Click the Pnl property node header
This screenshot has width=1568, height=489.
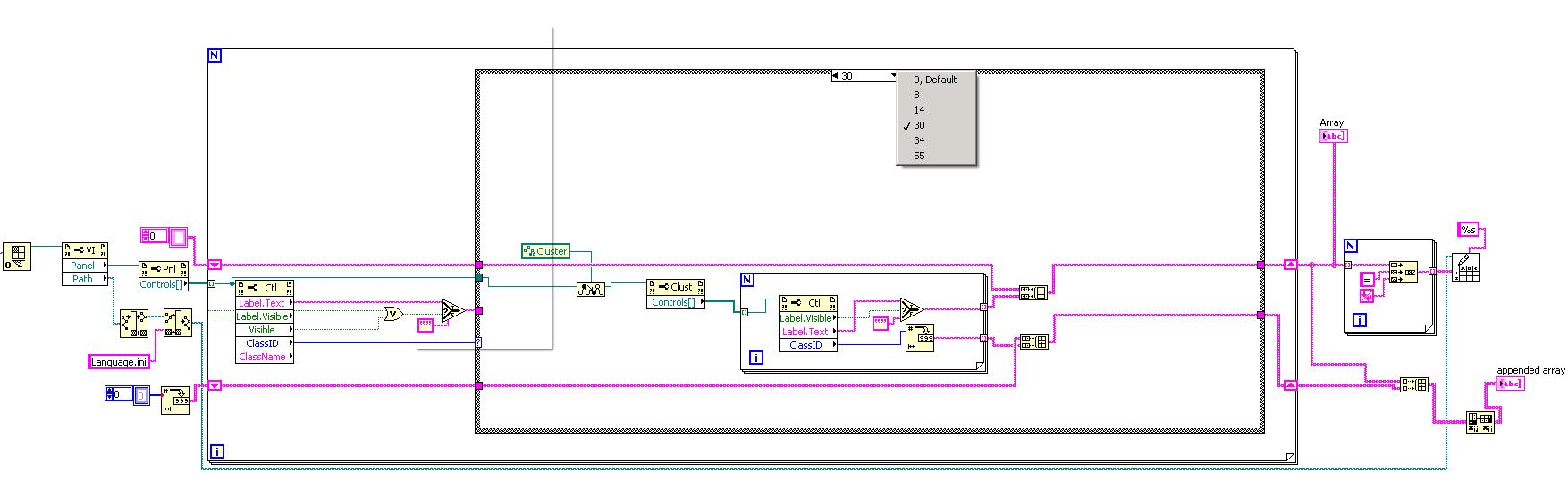click(x=164, y=269)
